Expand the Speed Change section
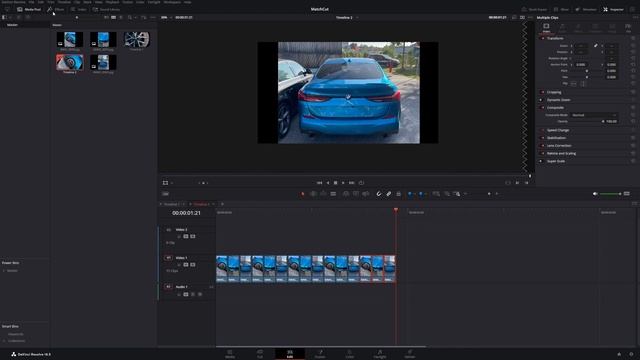640x360 pixels. click(558, 130)
